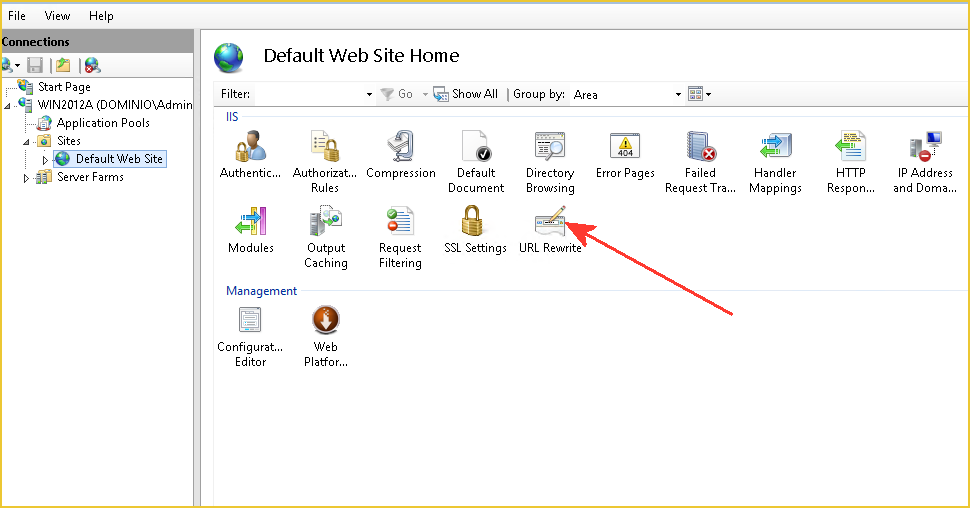
Task: Expand the Default Web Site node
Action: coord(45,160)
